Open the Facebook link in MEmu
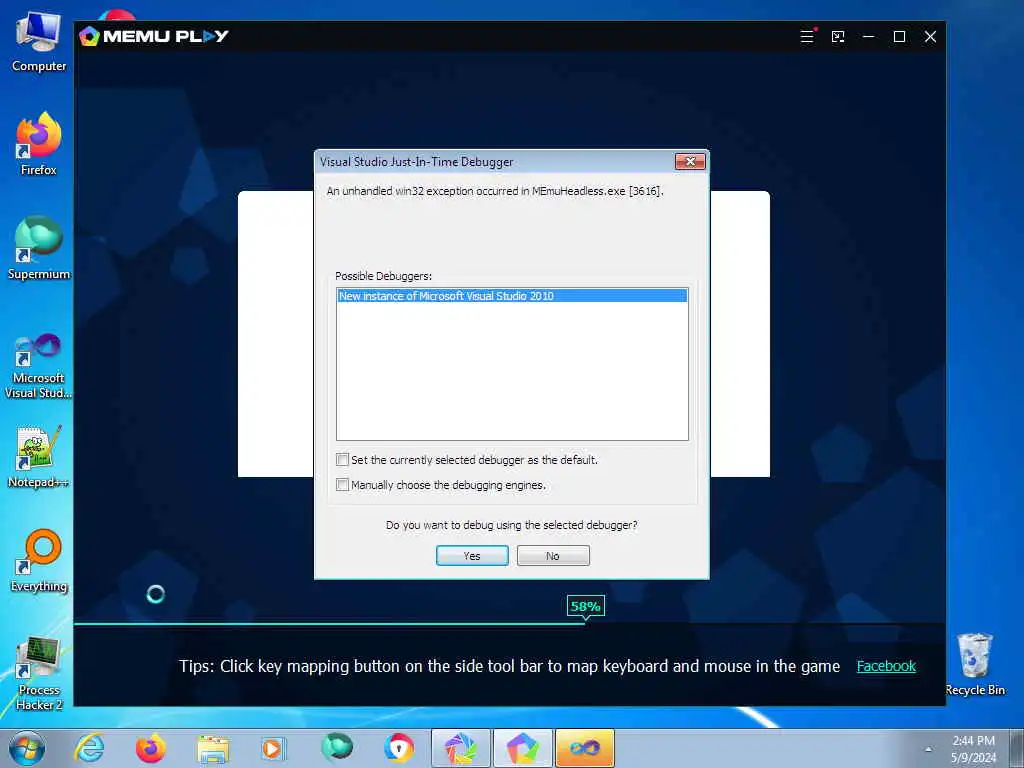This screenshot has width=1024, height=768. tap(886, 666)
